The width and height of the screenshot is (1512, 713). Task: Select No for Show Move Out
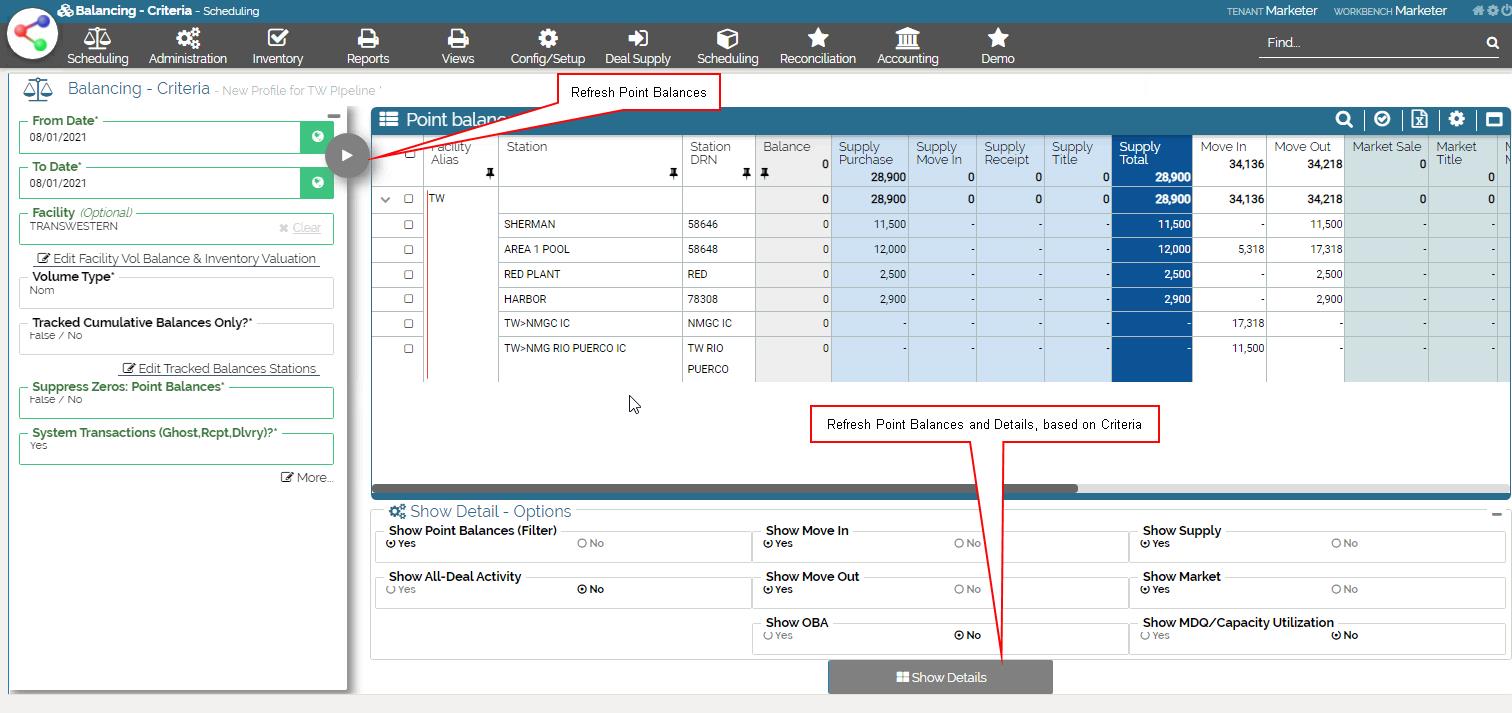tap(959, 590)
